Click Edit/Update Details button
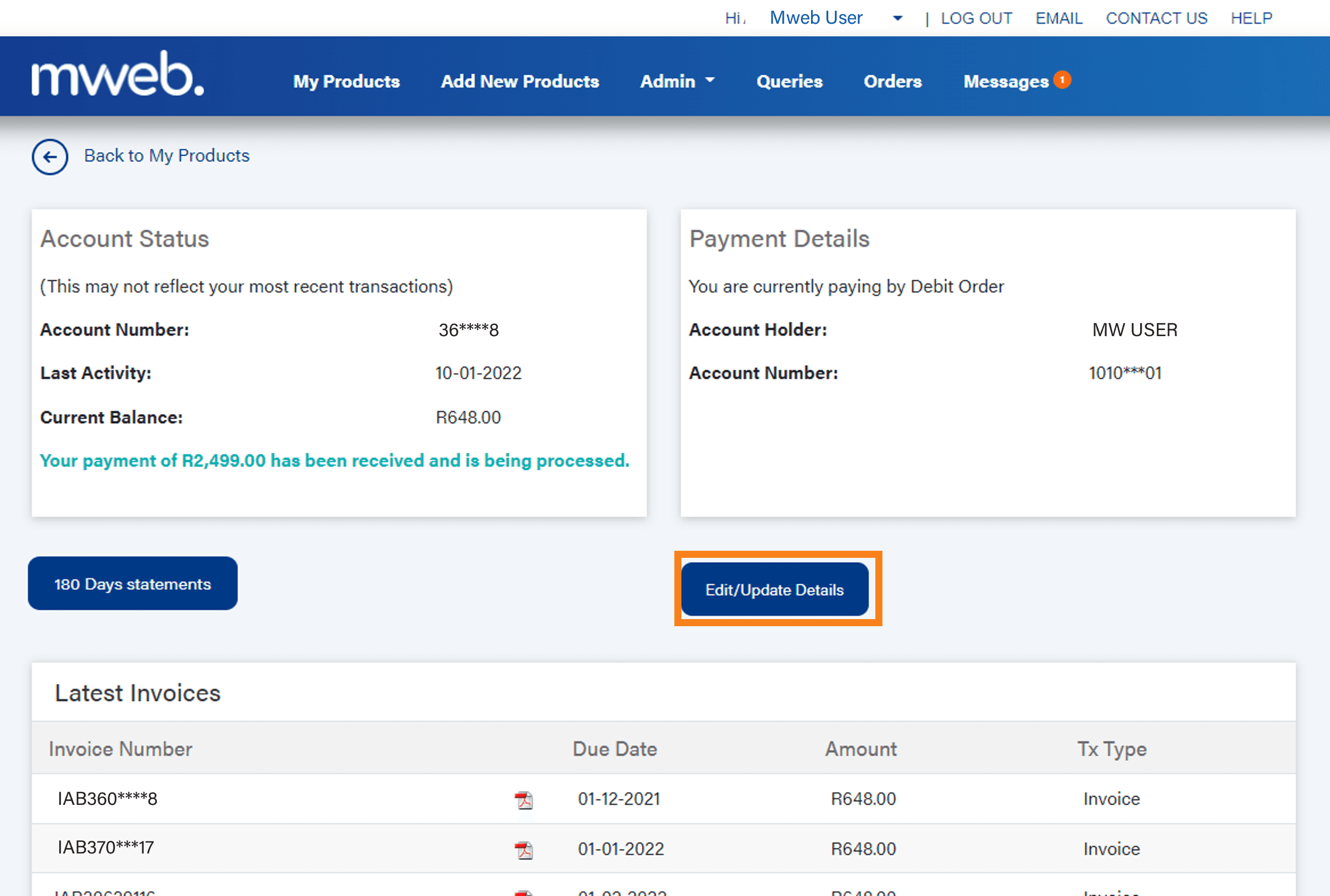This screenshot has height=896, width=1330. click(775, 590)
